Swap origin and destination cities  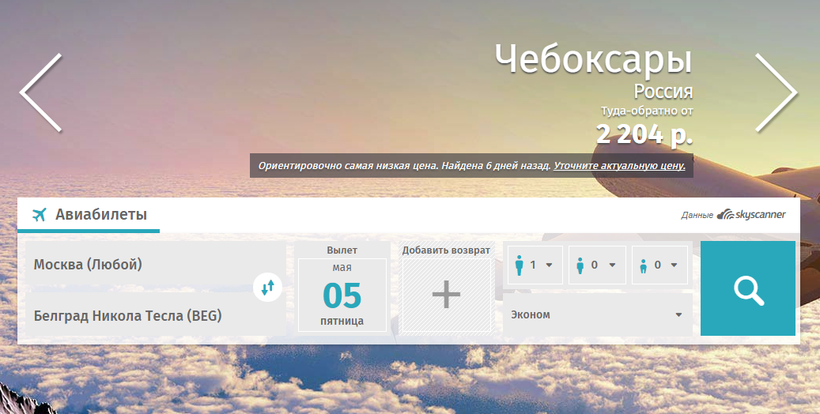pyautogui.click(x=268, y=288)
